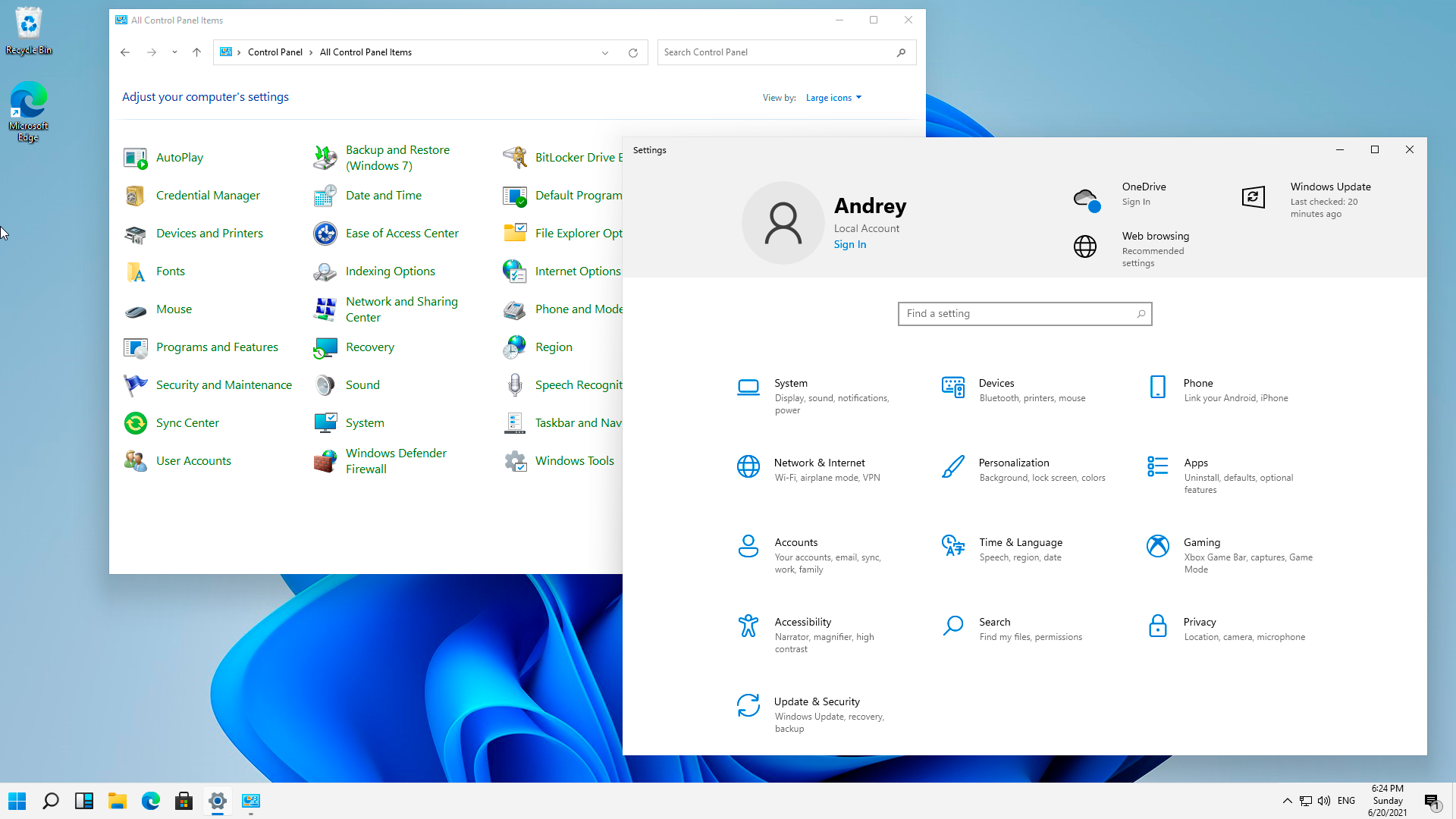Image resolution: width=1456 pixels, height=819 pixels.
Task: Show hidden icons in system tray
Action: (1287, 801)
